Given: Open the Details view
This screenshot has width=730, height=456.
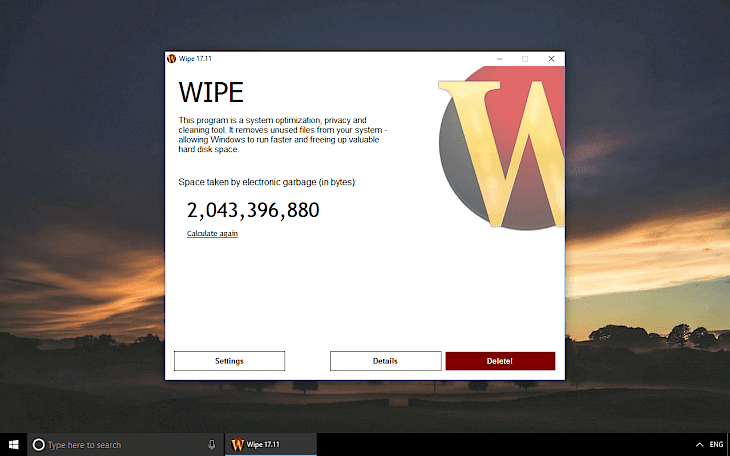Looking at the screenshot, I should [385, 361].
